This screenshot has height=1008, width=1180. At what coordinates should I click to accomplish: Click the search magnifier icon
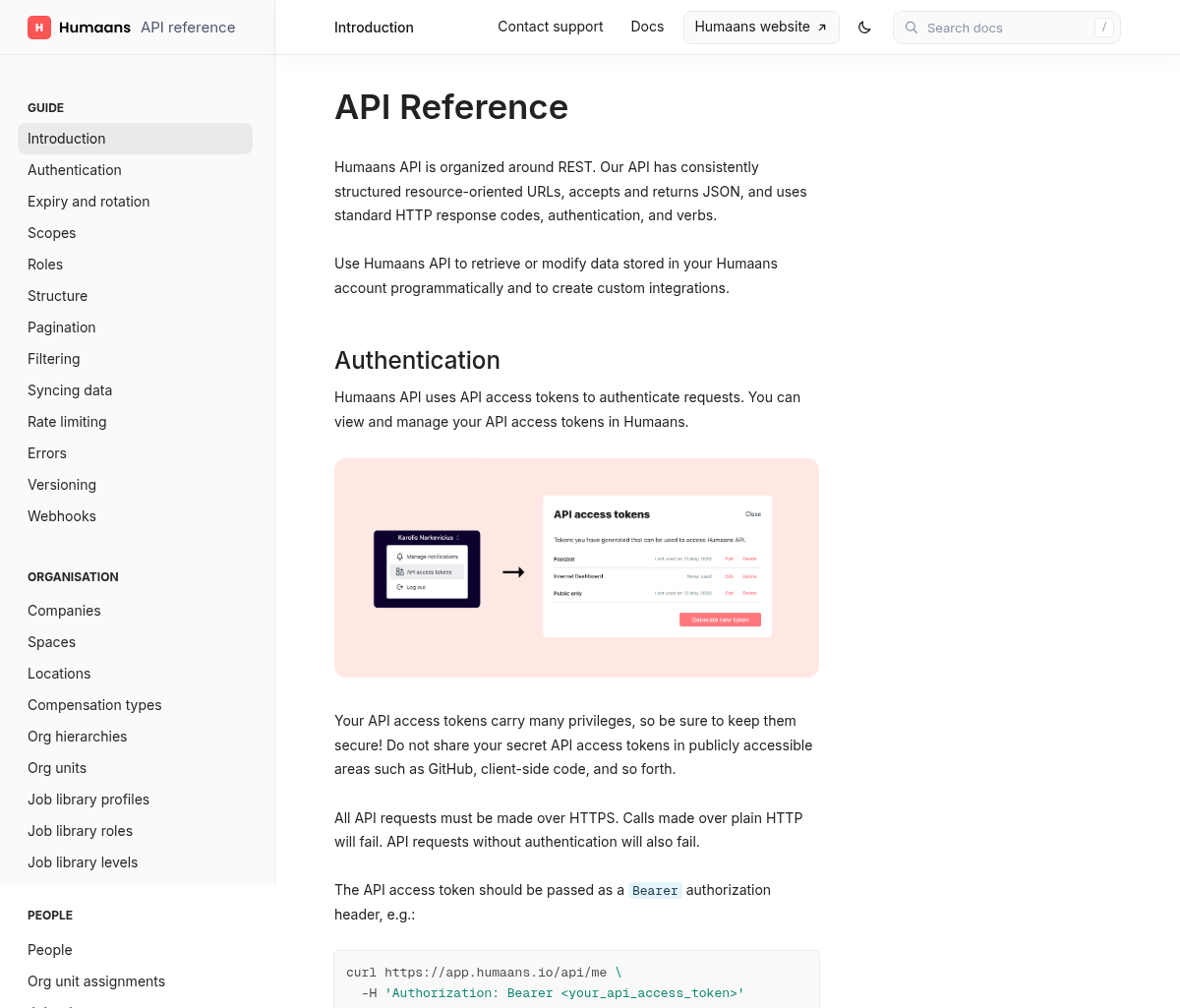pyautogui.click(x=912, y=28)
